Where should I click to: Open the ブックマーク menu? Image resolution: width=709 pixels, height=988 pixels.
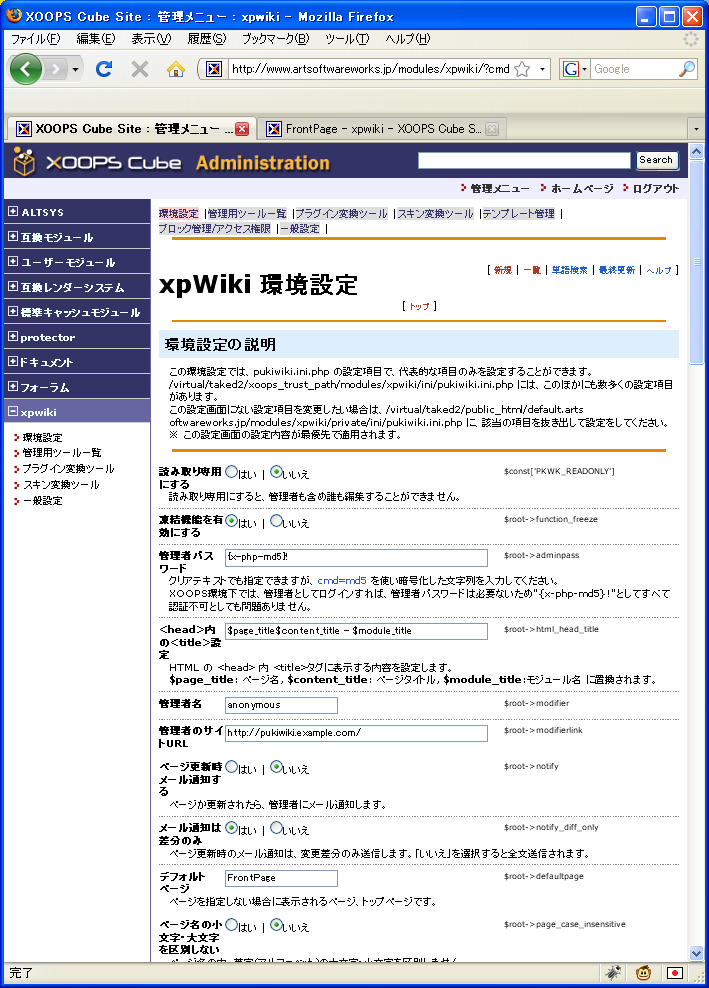click(275, 39)
